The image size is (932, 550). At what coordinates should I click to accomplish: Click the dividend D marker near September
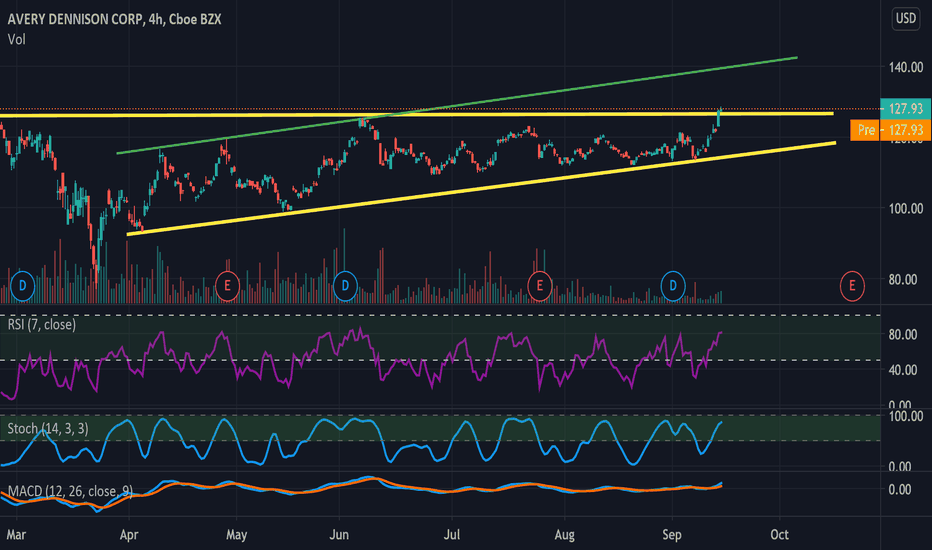point(673,286)
